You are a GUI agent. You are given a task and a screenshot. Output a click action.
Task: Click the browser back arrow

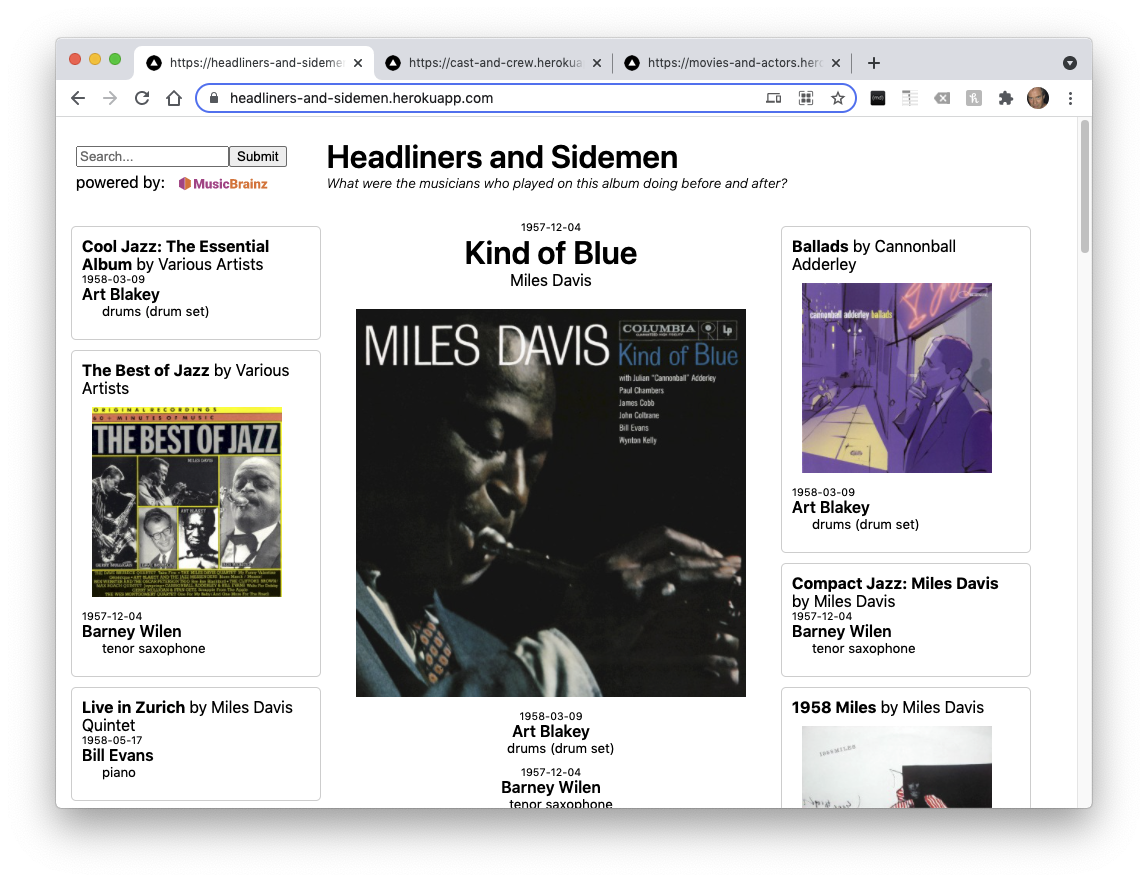click(x=78, y=98)
